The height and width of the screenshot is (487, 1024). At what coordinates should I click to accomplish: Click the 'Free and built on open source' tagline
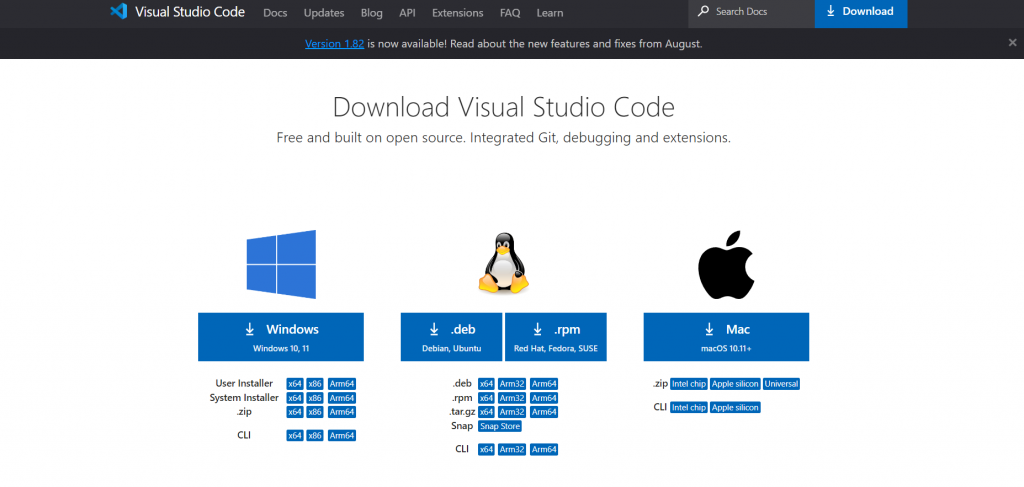[504, 138]
